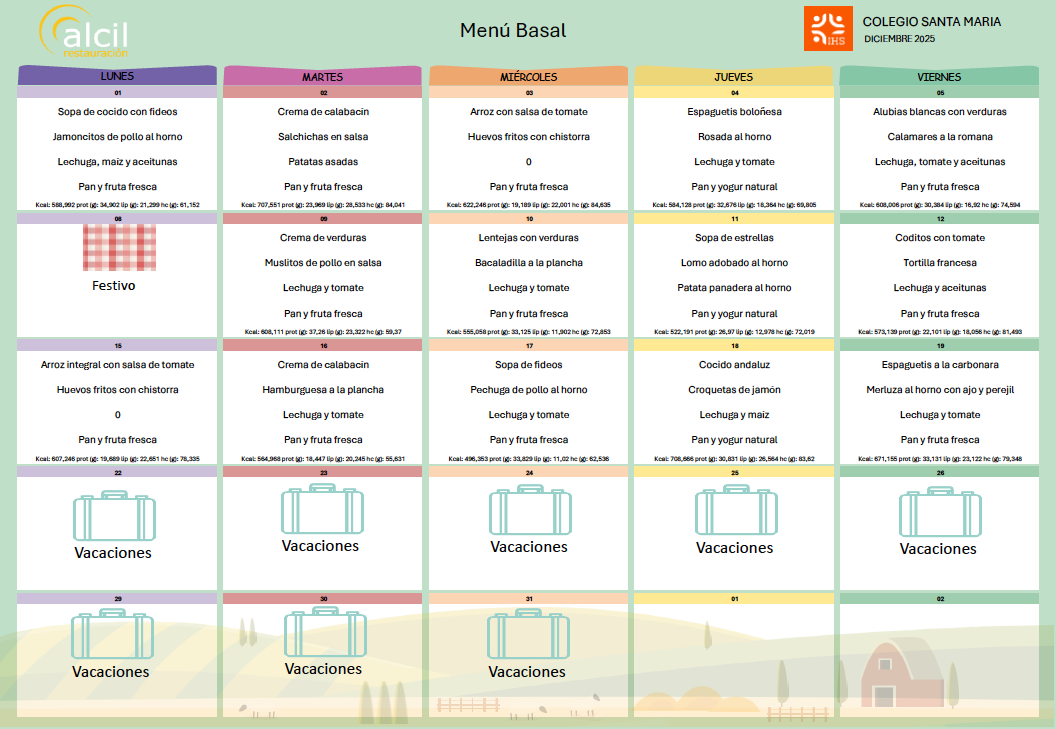Click the VIERNES column header
This screenshot has width=1056, height=729.
(x=939, y=77)
